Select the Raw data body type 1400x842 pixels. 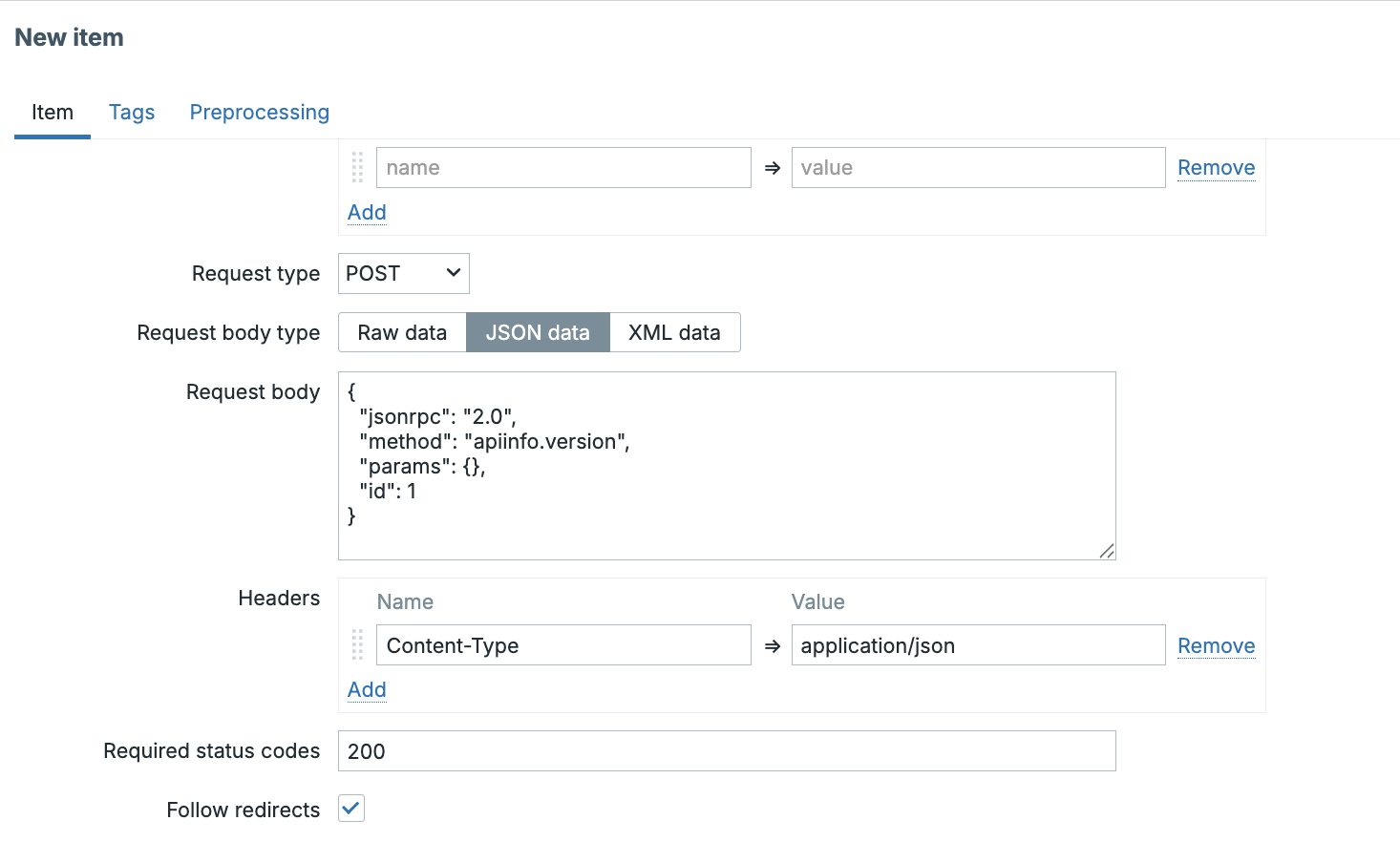402,332
